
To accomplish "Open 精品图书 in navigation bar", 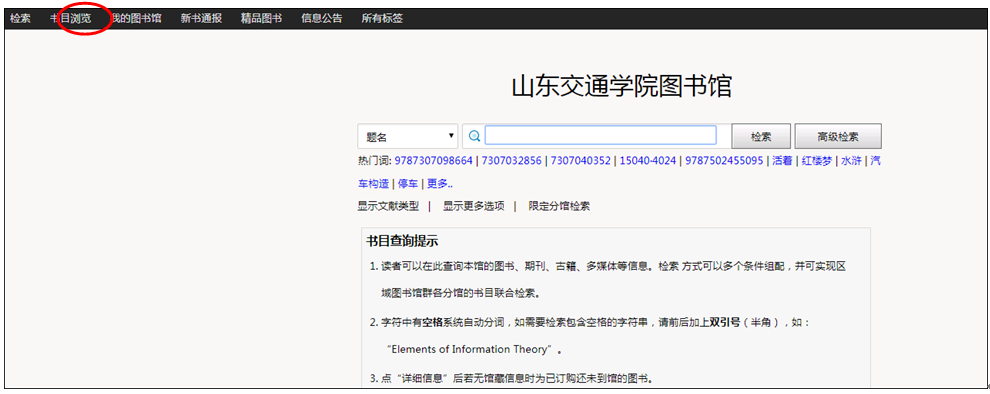I will (261, 18).
